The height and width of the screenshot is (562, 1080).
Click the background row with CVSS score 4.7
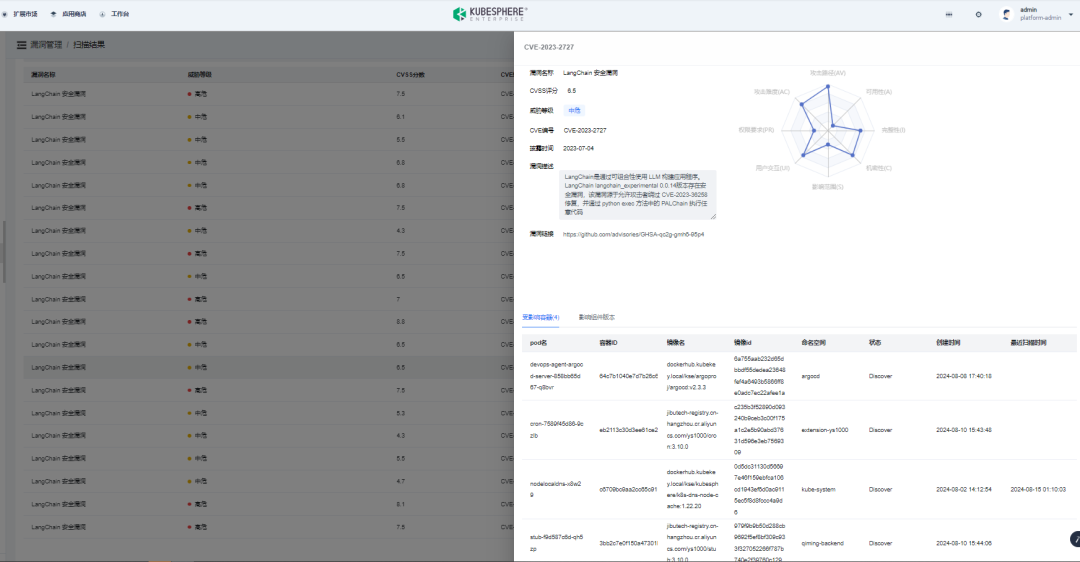[269, 481]
